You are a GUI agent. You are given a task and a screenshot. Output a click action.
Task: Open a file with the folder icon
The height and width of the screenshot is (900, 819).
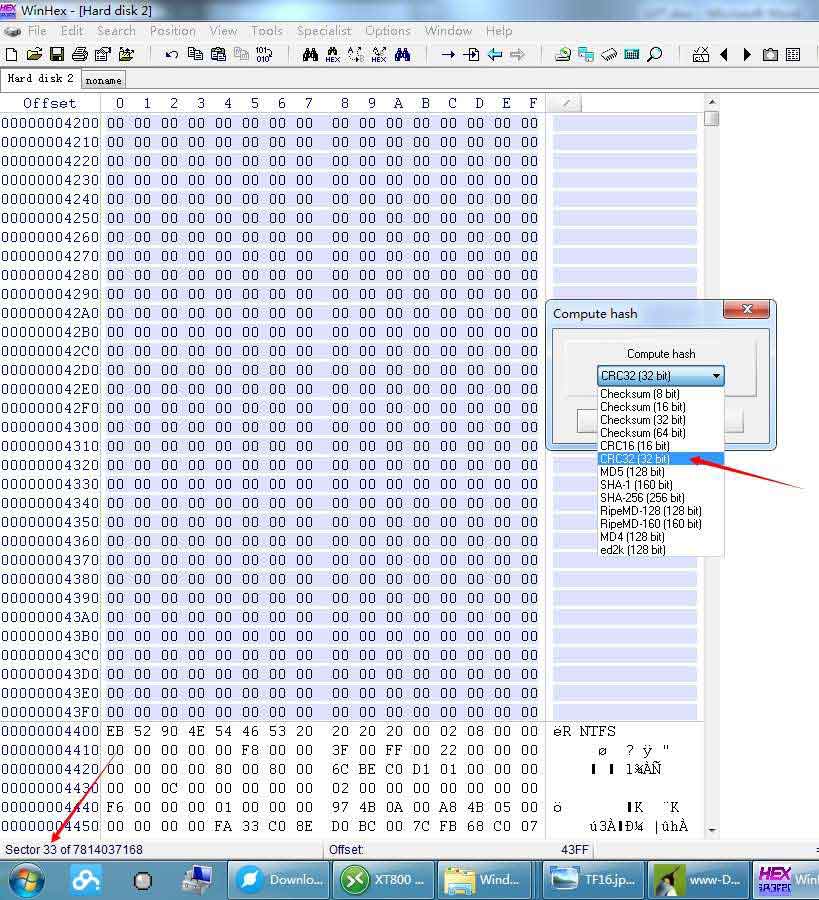pos(34,55)
